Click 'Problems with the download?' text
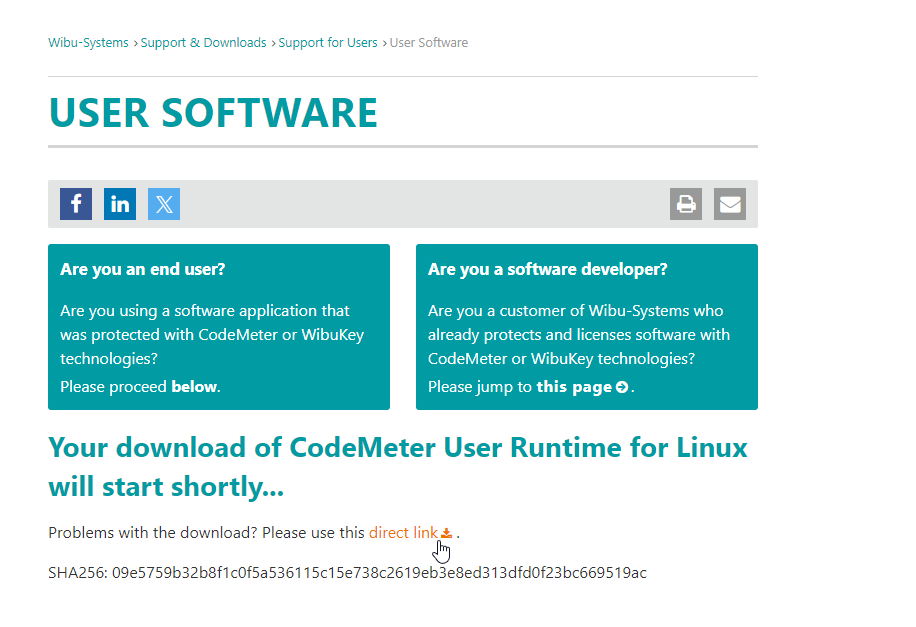Image resolution: width=916 pixels, height=627 pixels. pos(152,533)
